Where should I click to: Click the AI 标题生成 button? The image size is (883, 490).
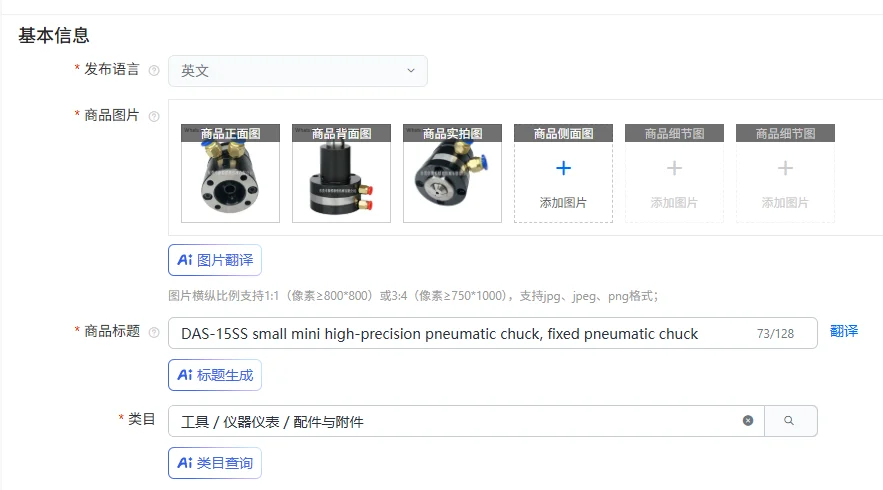215,375
